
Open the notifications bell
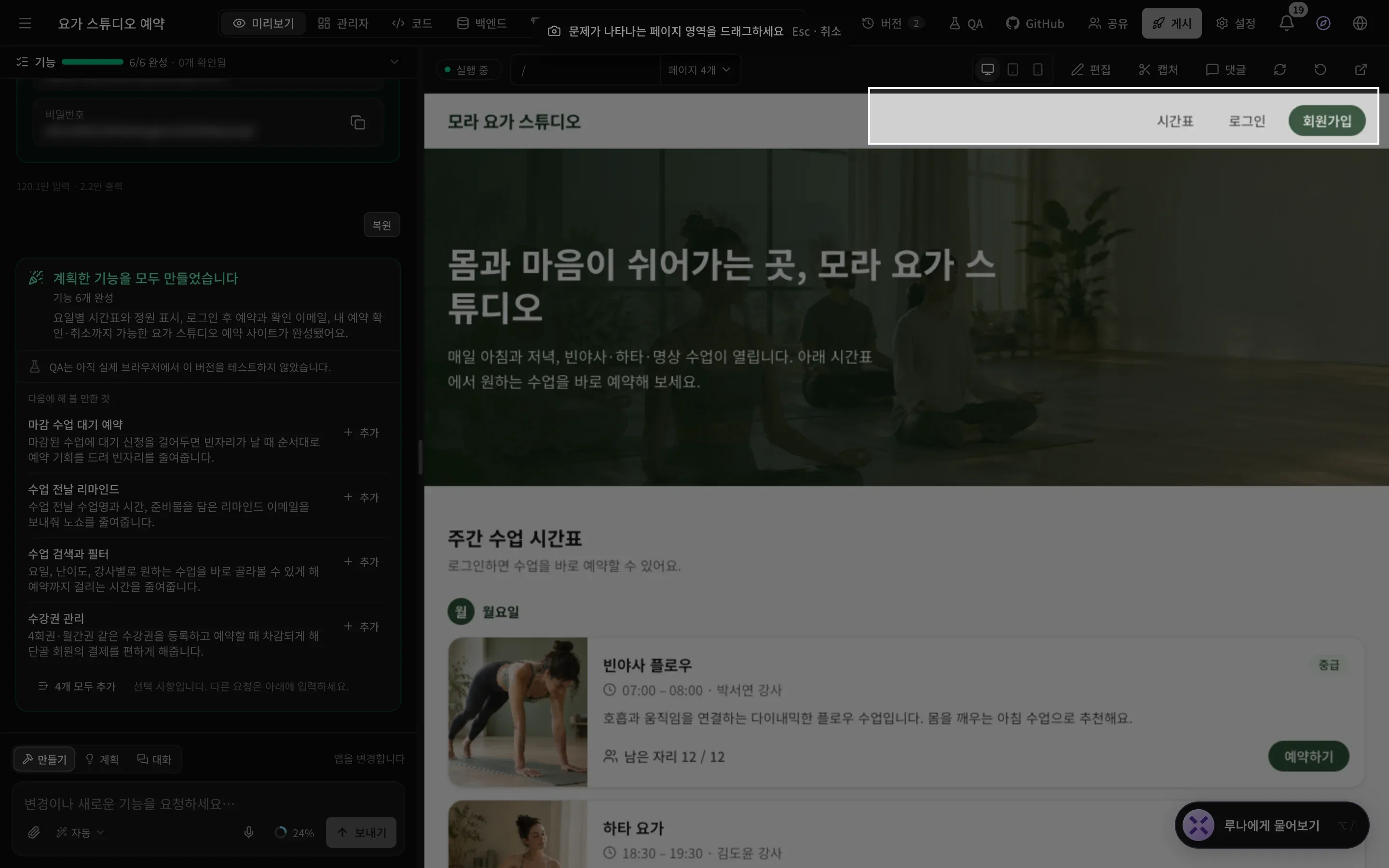coord(1286,23)
